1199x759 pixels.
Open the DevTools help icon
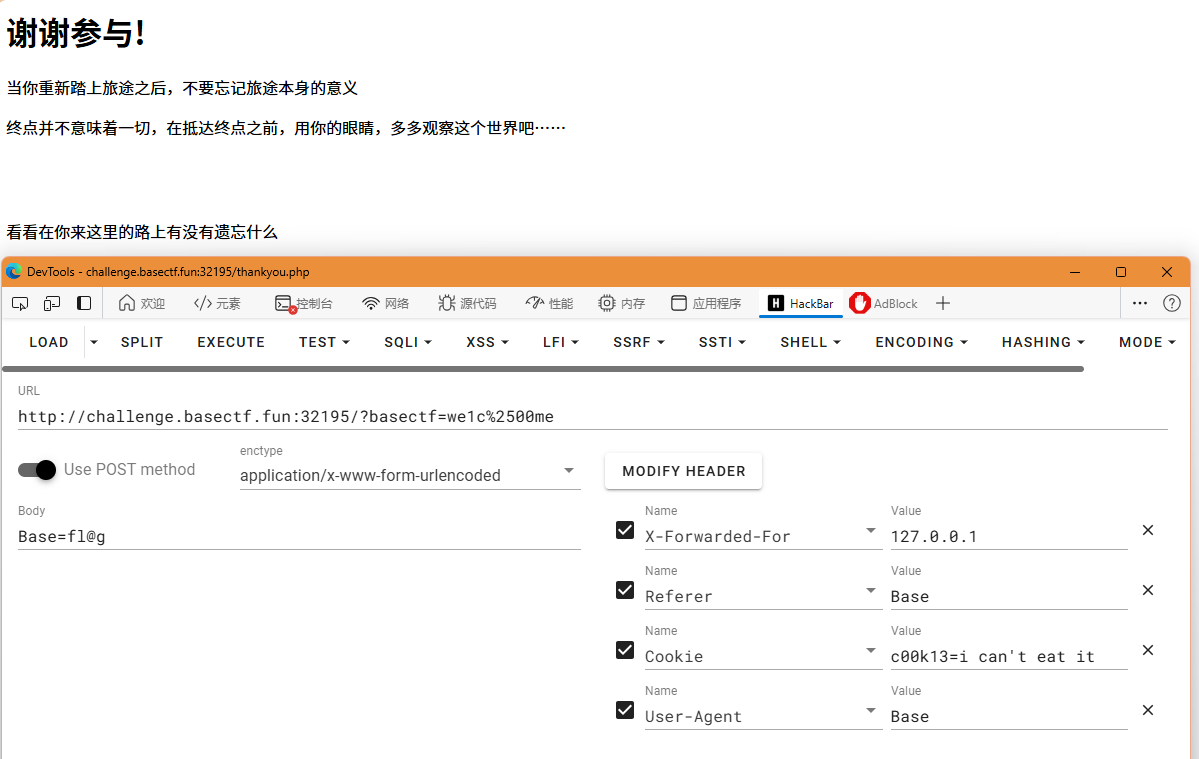(x=1172, y=303)
